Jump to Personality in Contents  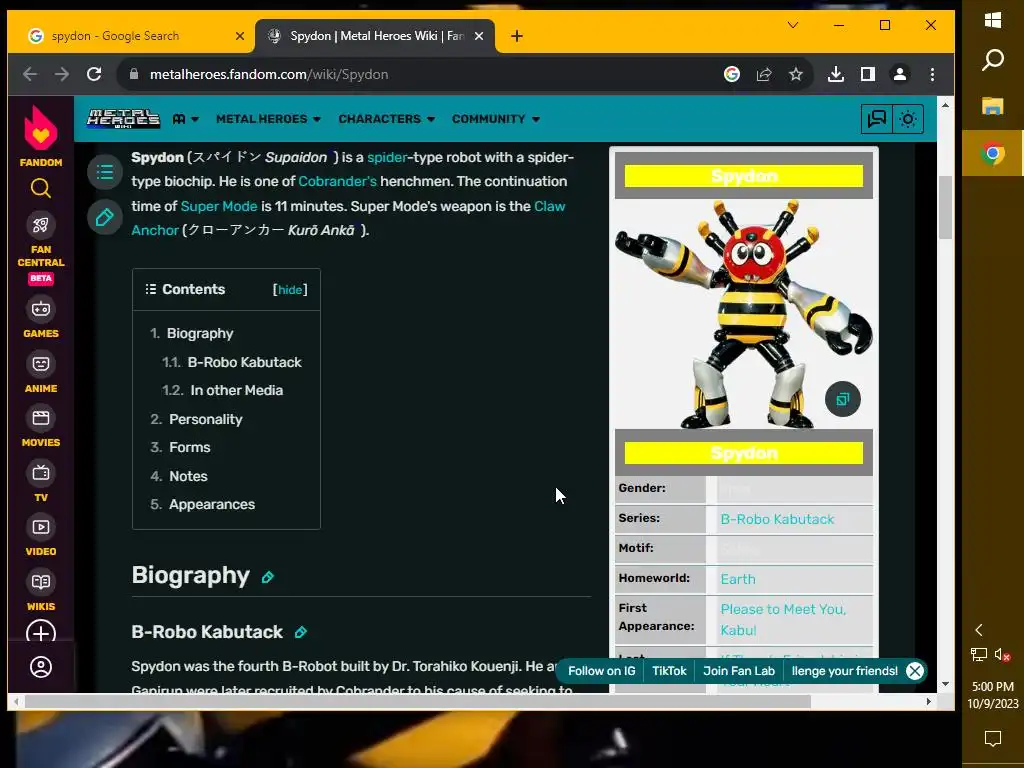tap(206, 419)
